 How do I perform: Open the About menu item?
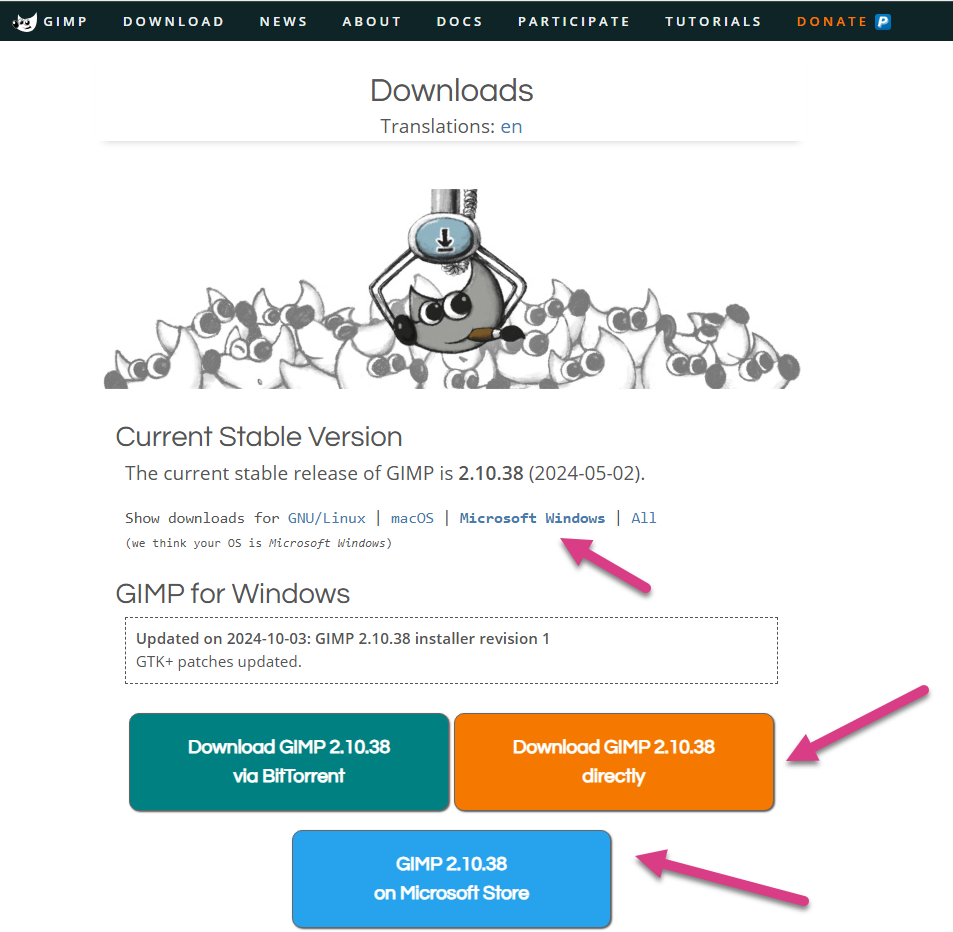click(372, 22)
